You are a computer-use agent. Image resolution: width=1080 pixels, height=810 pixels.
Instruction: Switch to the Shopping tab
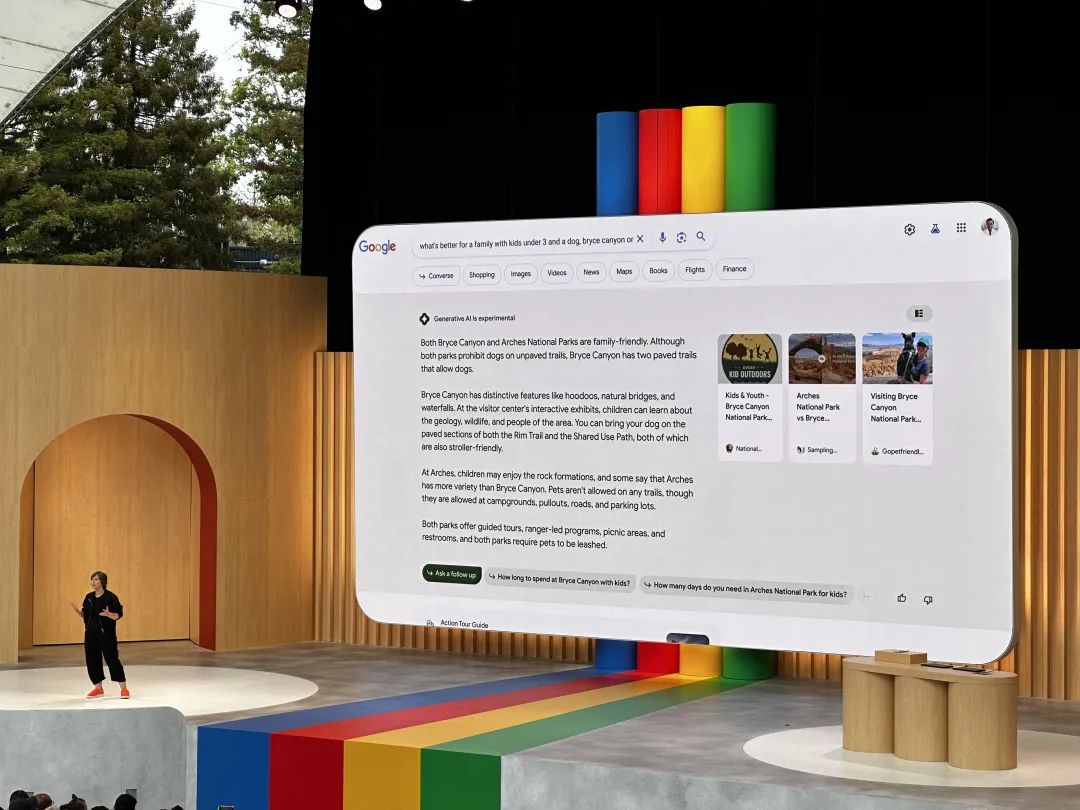tap(481, 274)
